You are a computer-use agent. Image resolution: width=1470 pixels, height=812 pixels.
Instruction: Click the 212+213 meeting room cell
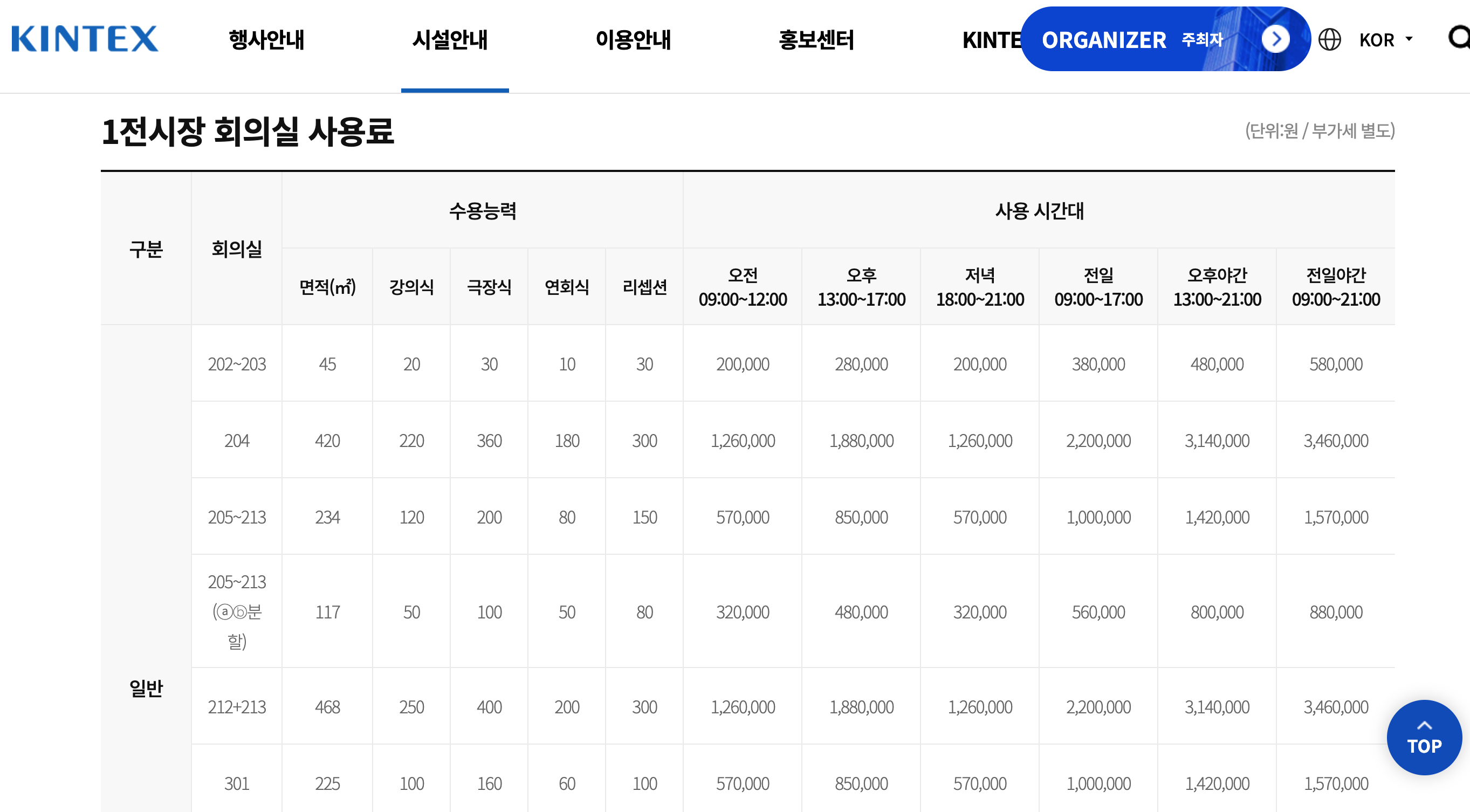(237, 707)
